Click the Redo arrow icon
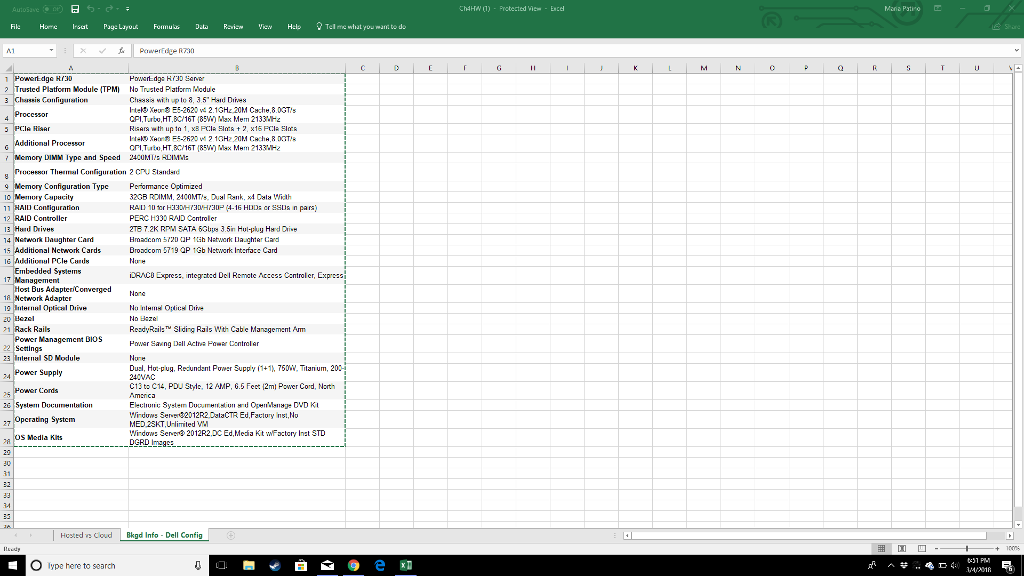Screen dimensions: 1024x576 (x=109, y=9)
